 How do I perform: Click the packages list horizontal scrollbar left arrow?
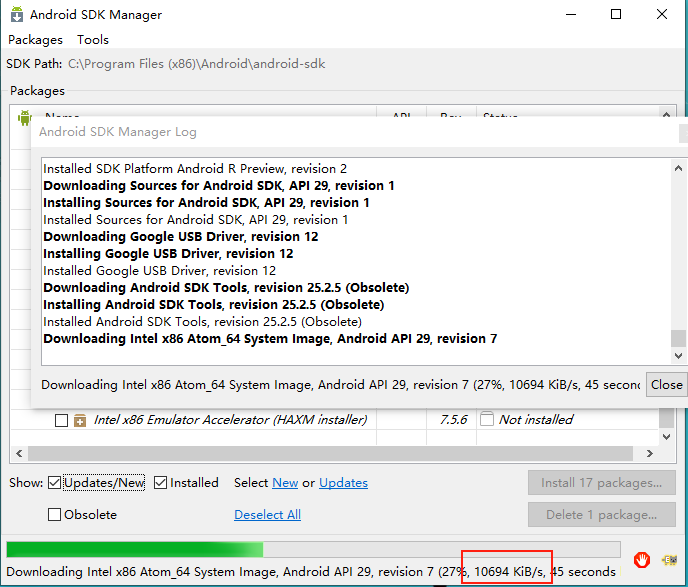click(x=19, y=453)
